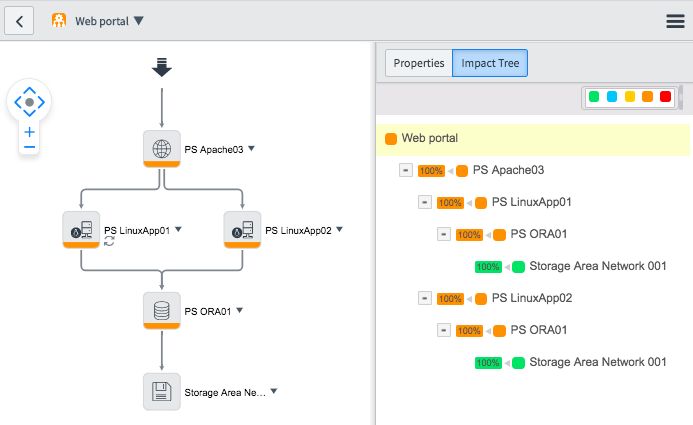Switch to the Properties tab

pos(419,63)
